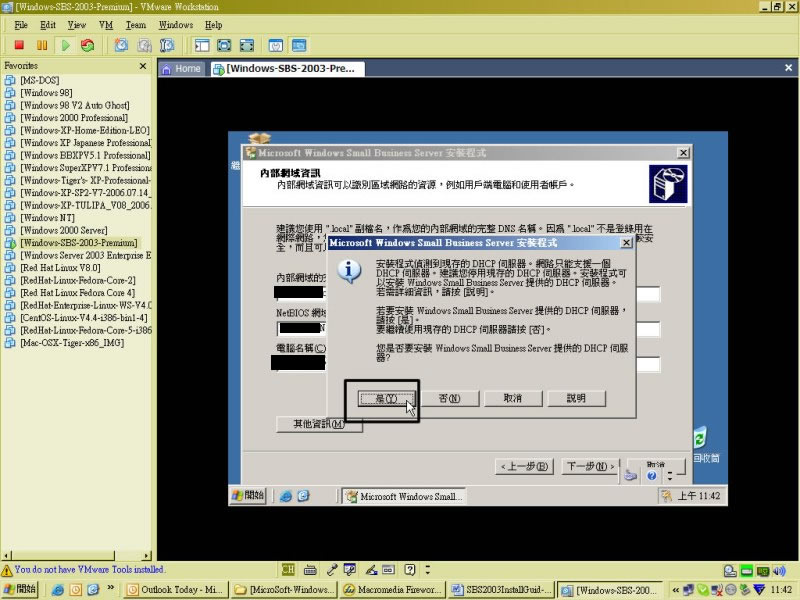Image resolution: width=800 pixels, height=600 pixels.
Task: Click the CH input language indicator
Action: coord(288,569)
